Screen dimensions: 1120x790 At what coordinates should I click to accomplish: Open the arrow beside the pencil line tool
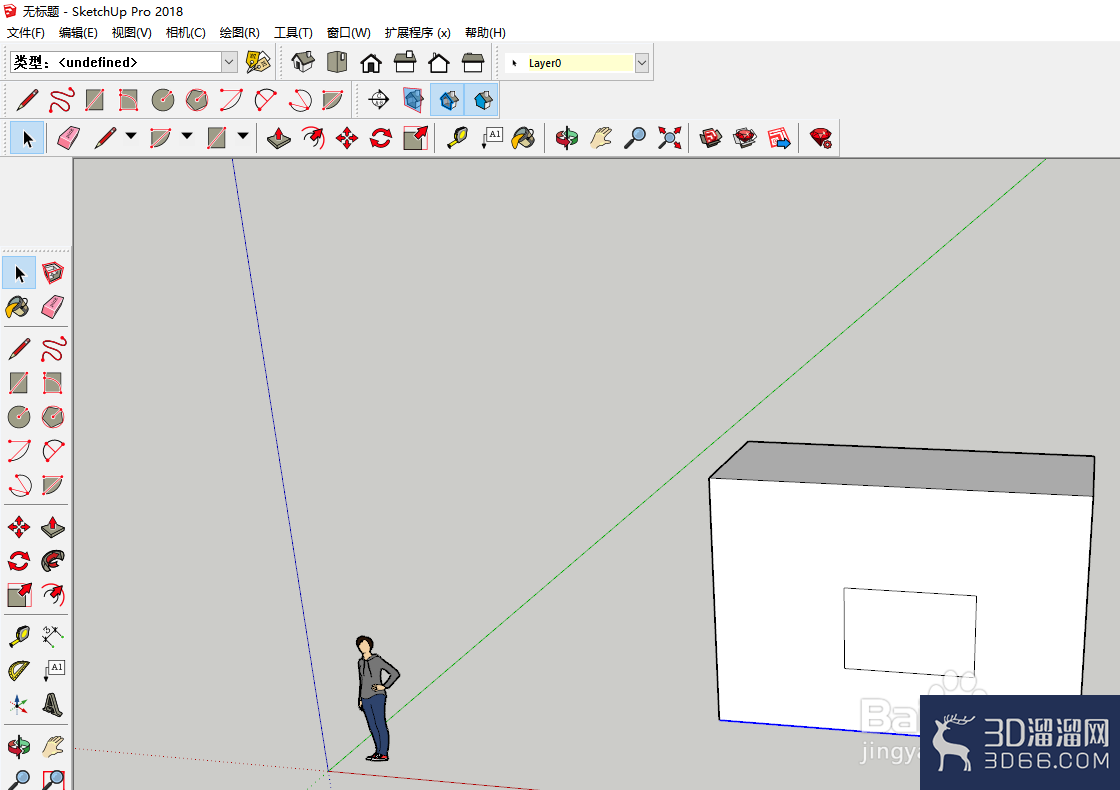coord(131,136)
